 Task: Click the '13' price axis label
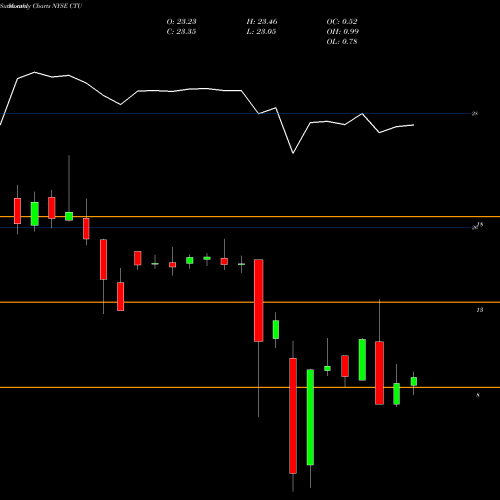pyautogui.click(x=479, y=310)
